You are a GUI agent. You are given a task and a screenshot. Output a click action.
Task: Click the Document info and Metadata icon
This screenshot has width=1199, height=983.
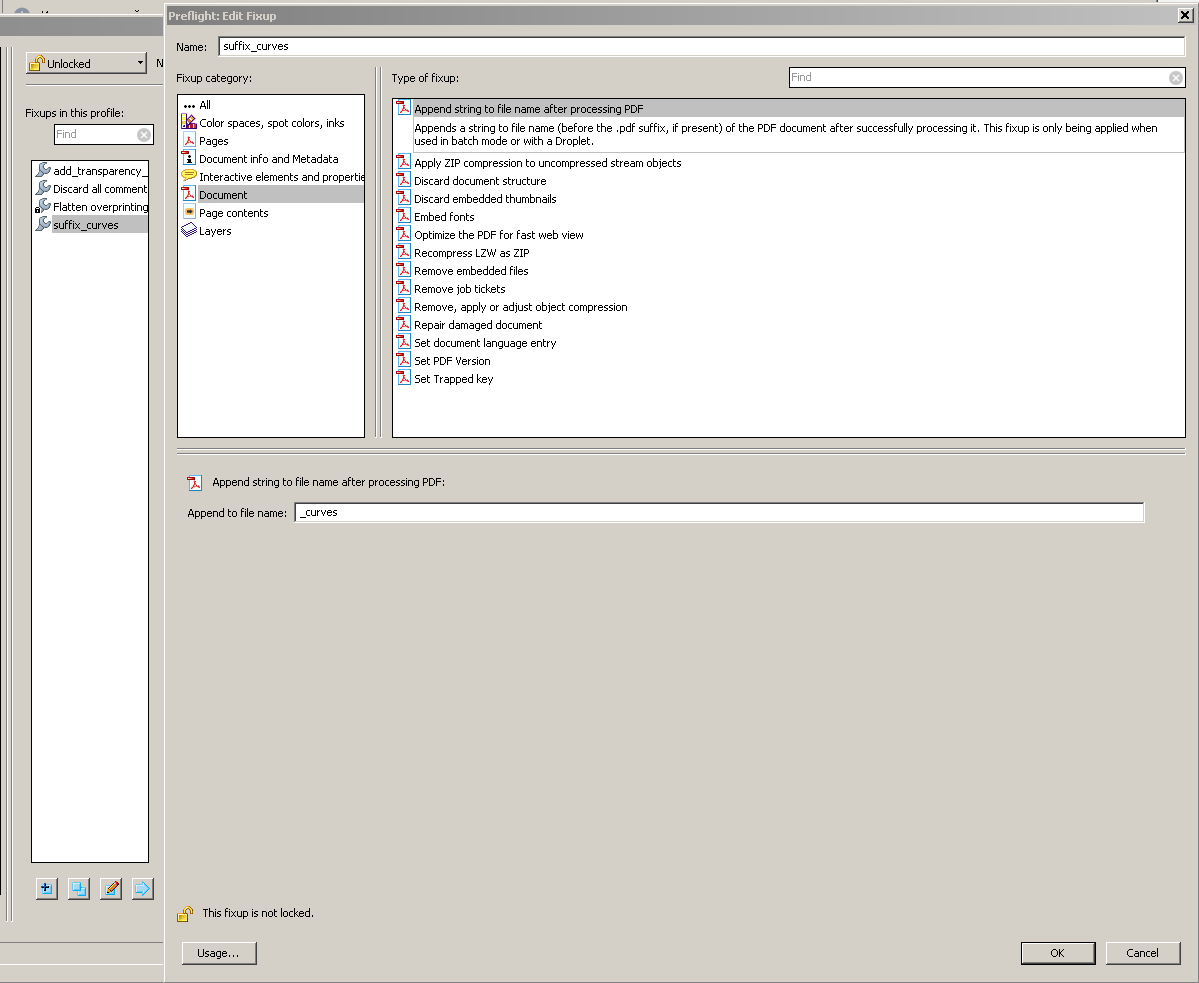click(x=189, y=158)
